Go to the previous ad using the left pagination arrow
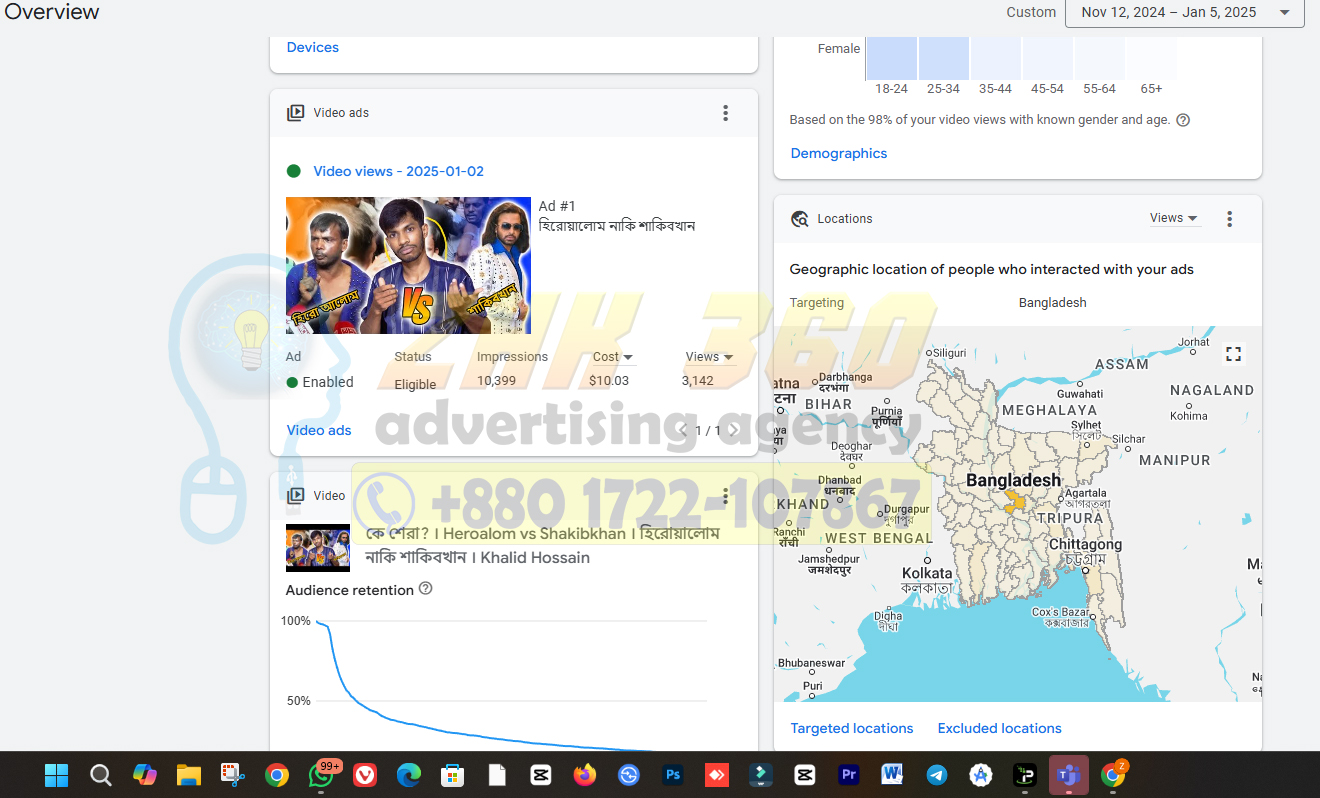This screenshot has width=1320, height=798. point(683,430)
